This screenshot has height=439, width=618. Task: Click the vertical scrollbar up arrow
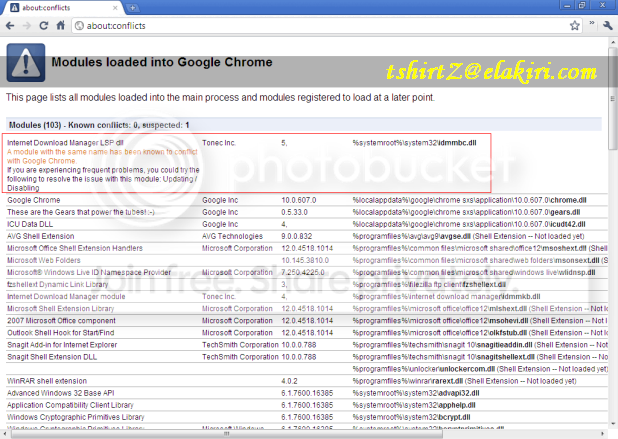613,42
